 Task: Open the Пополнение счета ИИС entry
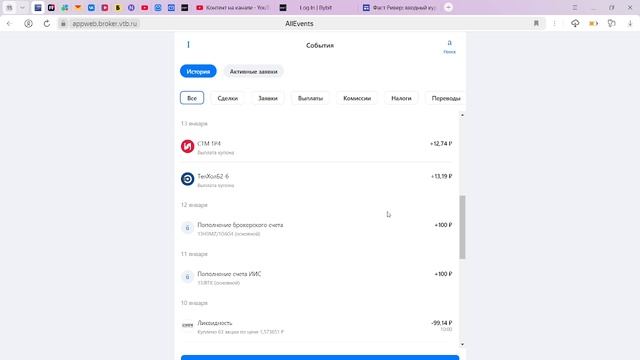tap(317, 278)
